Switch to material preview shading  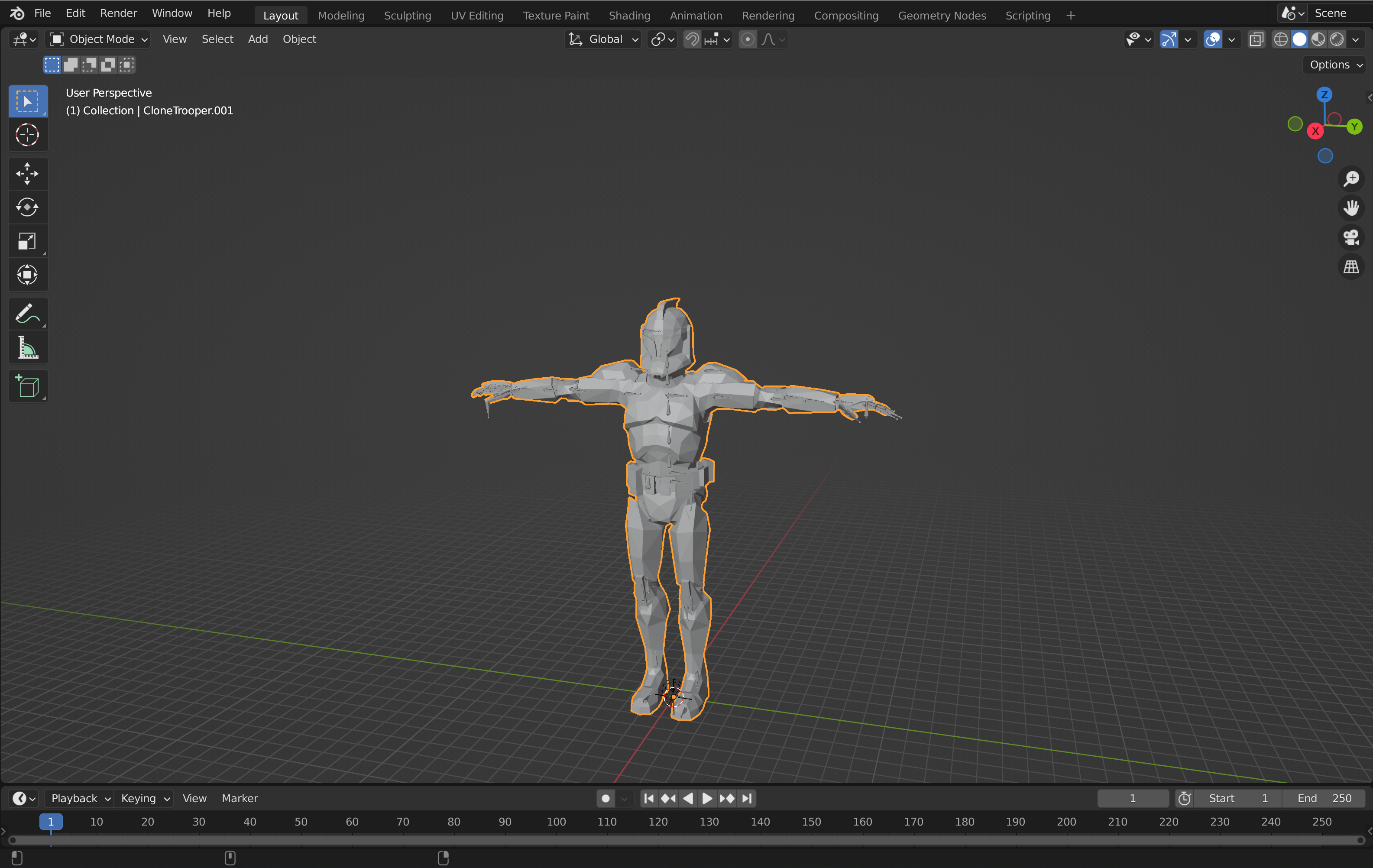(1318, 39)
